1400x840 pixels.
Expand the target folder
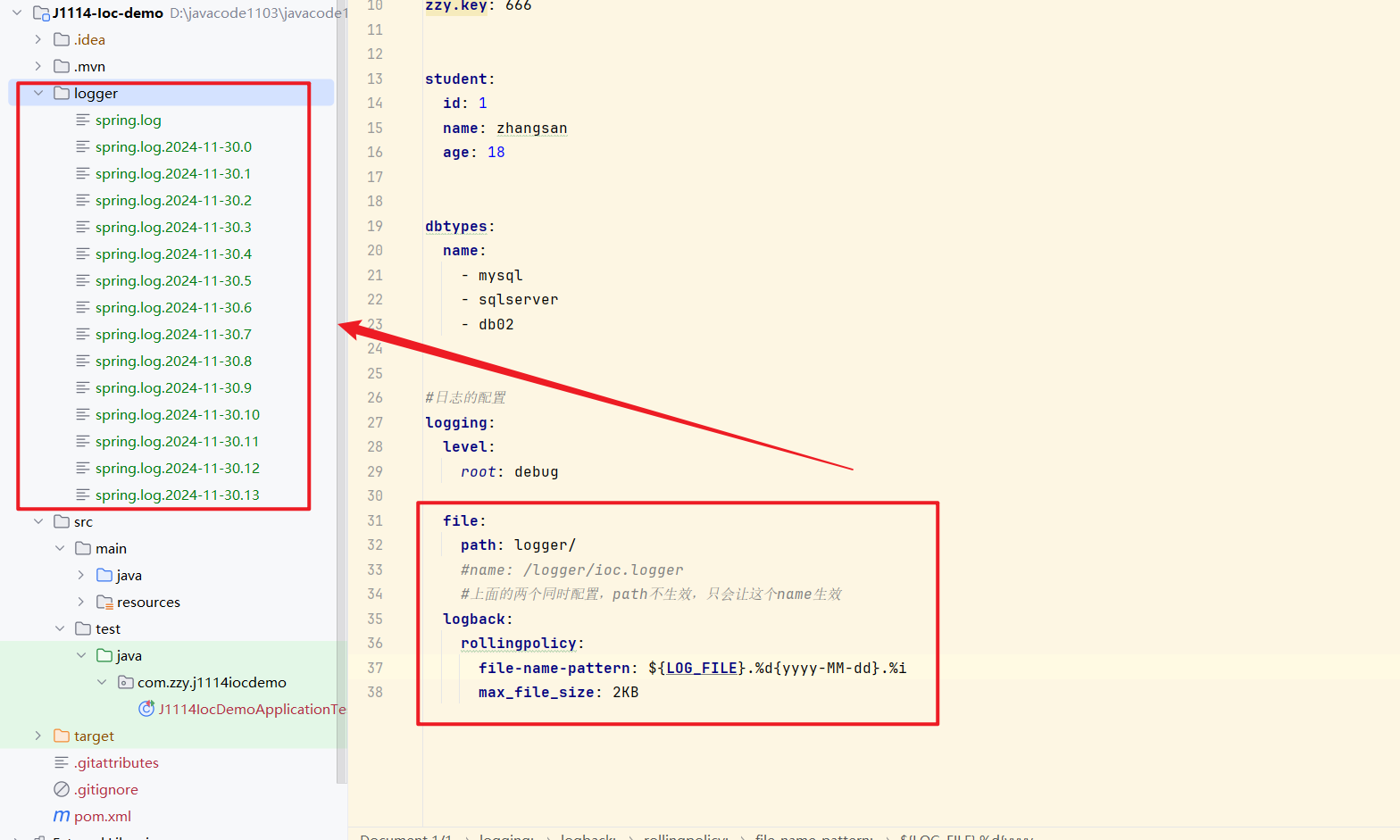click(x=37, y=736)
